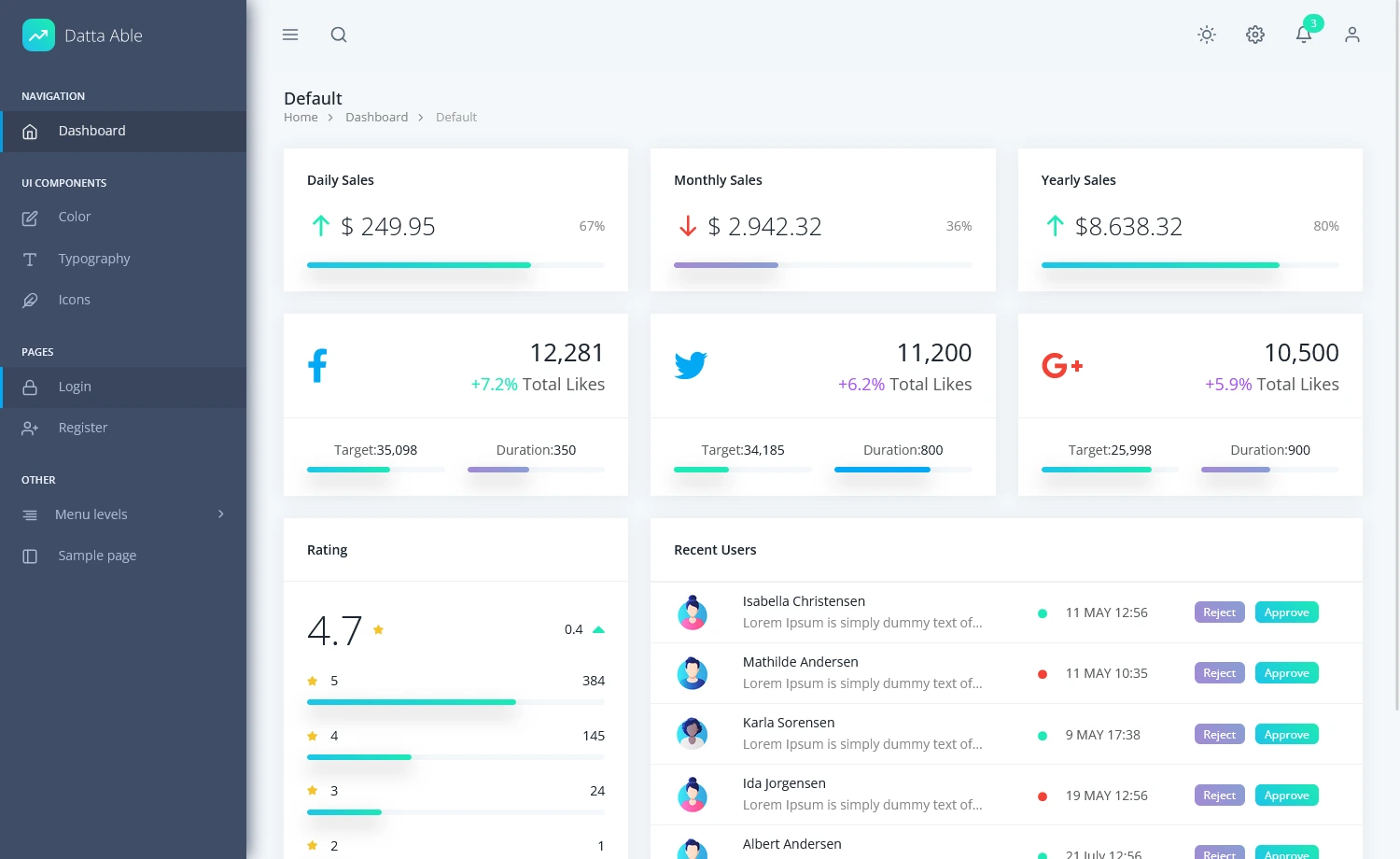The width and height of the screenshot is (1400, 859).
Task: Click Karla Sorensen's avatar thumbnail
Action: [x=692, y=734]
